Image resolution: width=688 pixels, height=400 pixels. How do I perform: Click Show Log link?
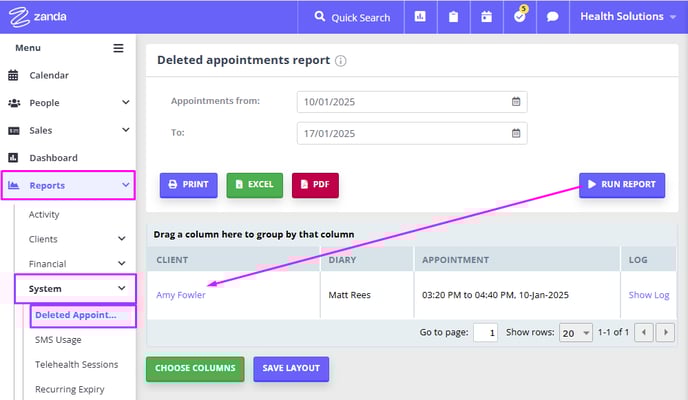click(x=649, y=295)
